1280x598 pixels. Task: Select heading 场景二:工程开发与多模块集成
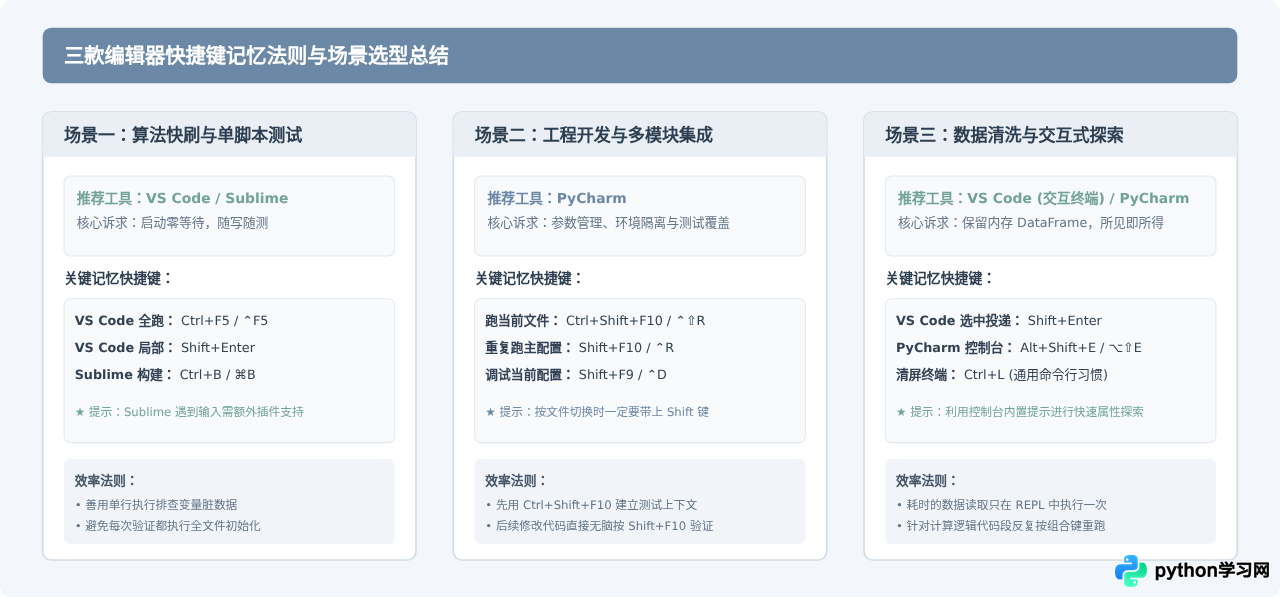pyautogui.click(x=594, y=134)
